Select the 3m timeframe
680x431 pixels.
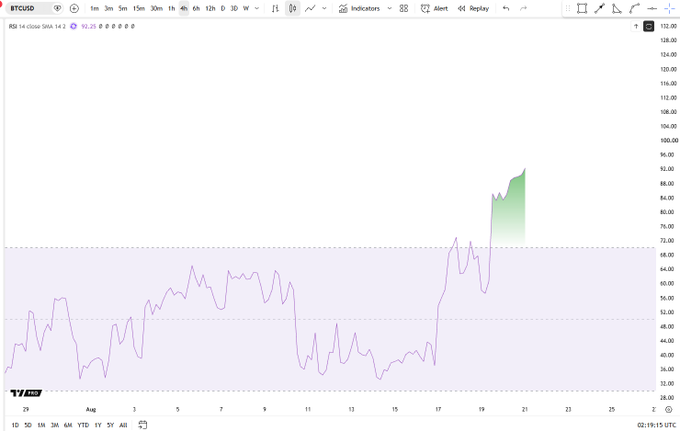coord(108,8)
